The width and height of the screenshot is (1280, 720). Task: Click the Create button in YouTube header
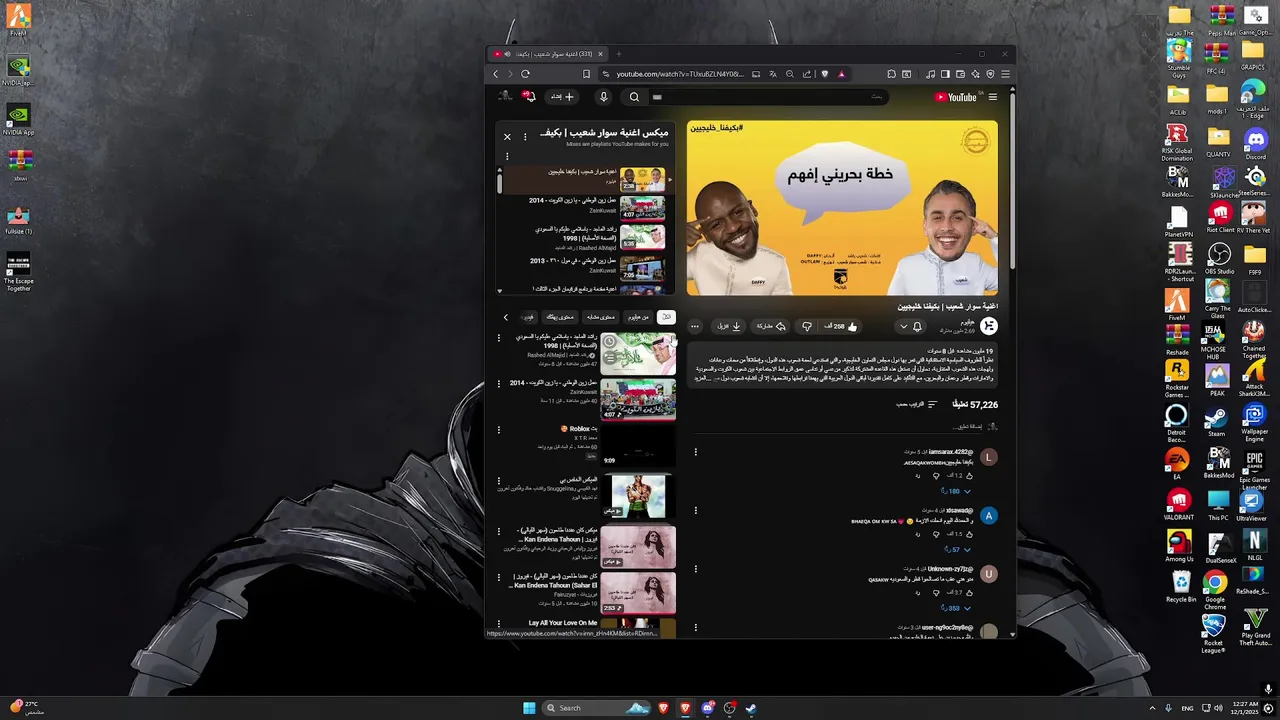coord(563,97)
